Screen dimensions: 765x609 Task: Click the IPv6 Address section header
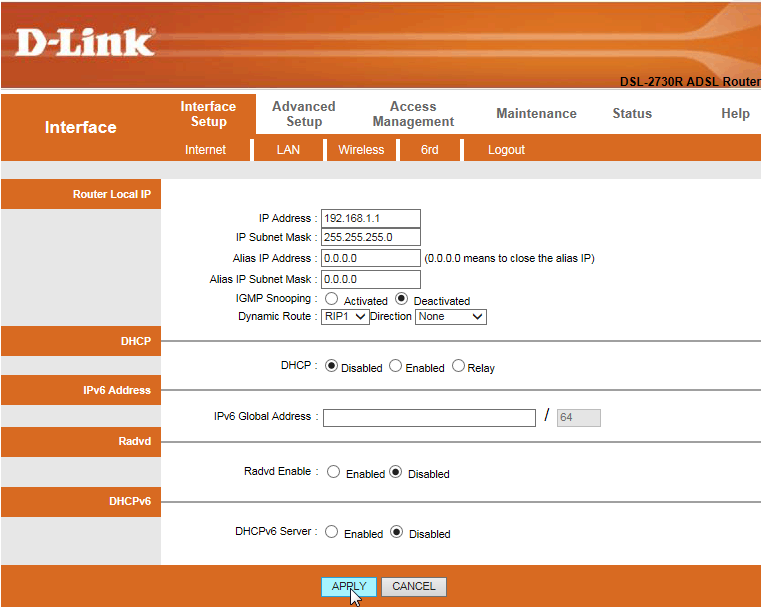[81, 390]
